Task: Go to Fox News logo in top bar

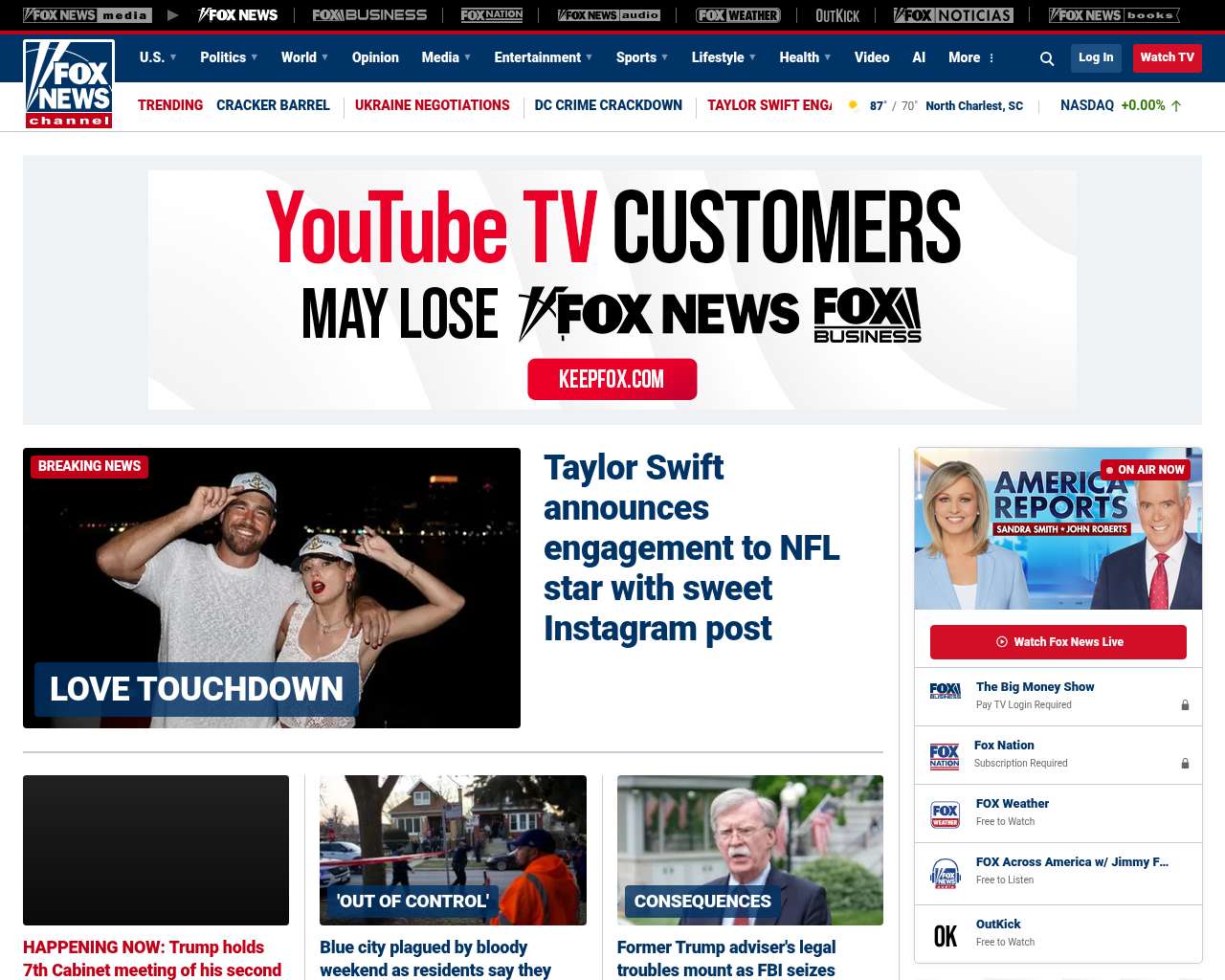Action: pyautogui.click(x=237, y=15)
